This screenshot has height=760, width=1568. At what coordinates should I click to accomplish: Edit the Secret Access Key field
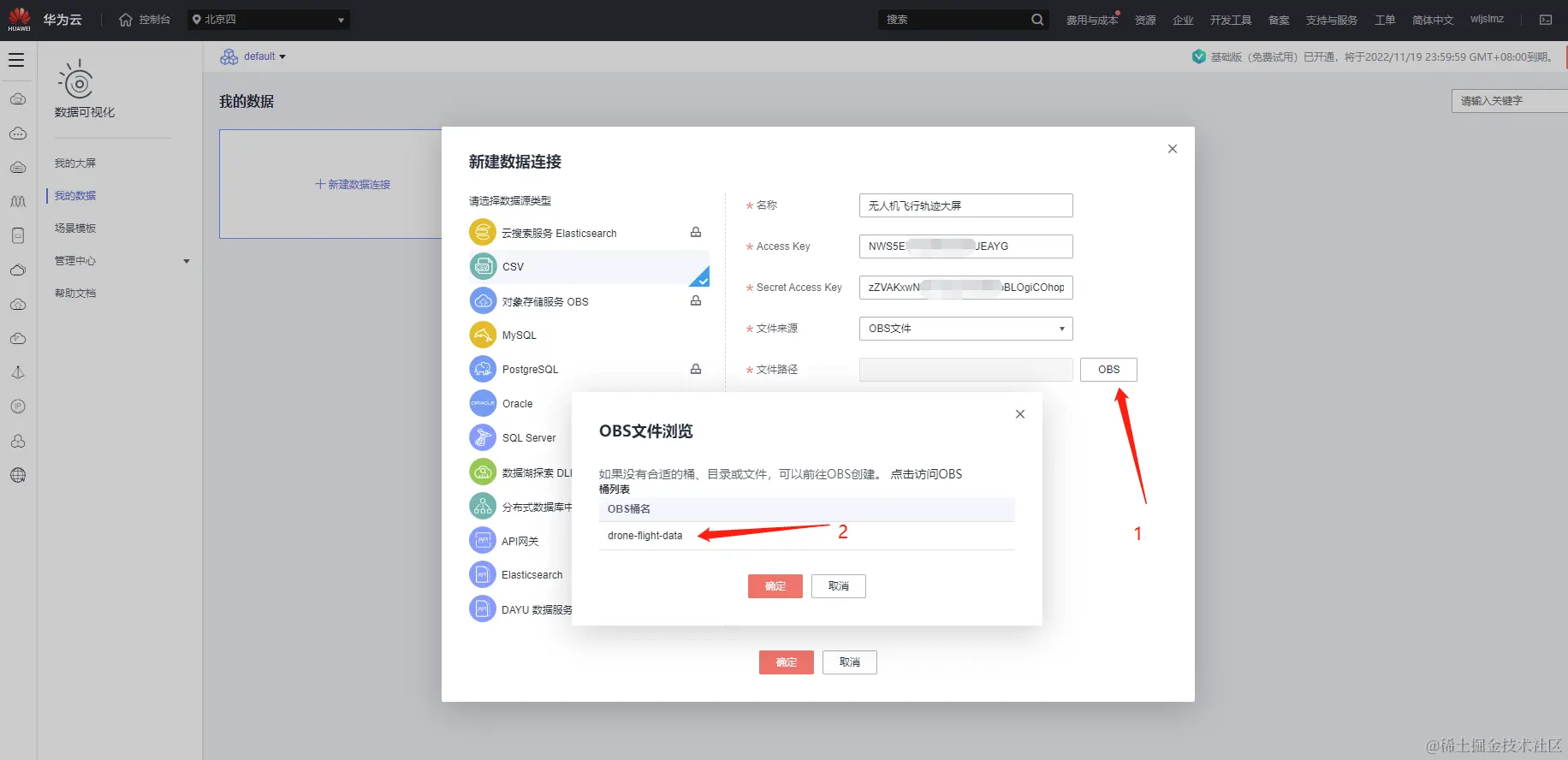point(965,288)
